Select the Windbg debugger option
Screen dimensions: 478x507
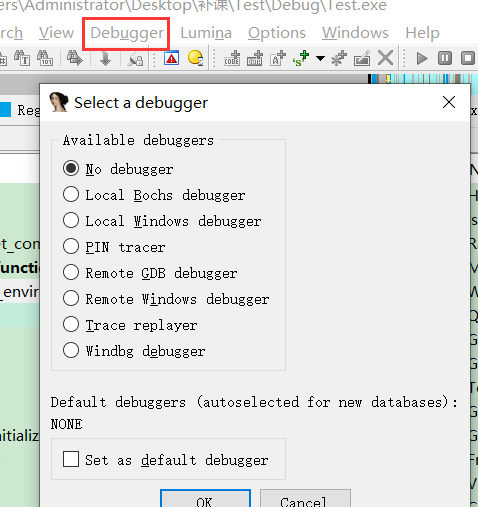click(x=134, y=351)
